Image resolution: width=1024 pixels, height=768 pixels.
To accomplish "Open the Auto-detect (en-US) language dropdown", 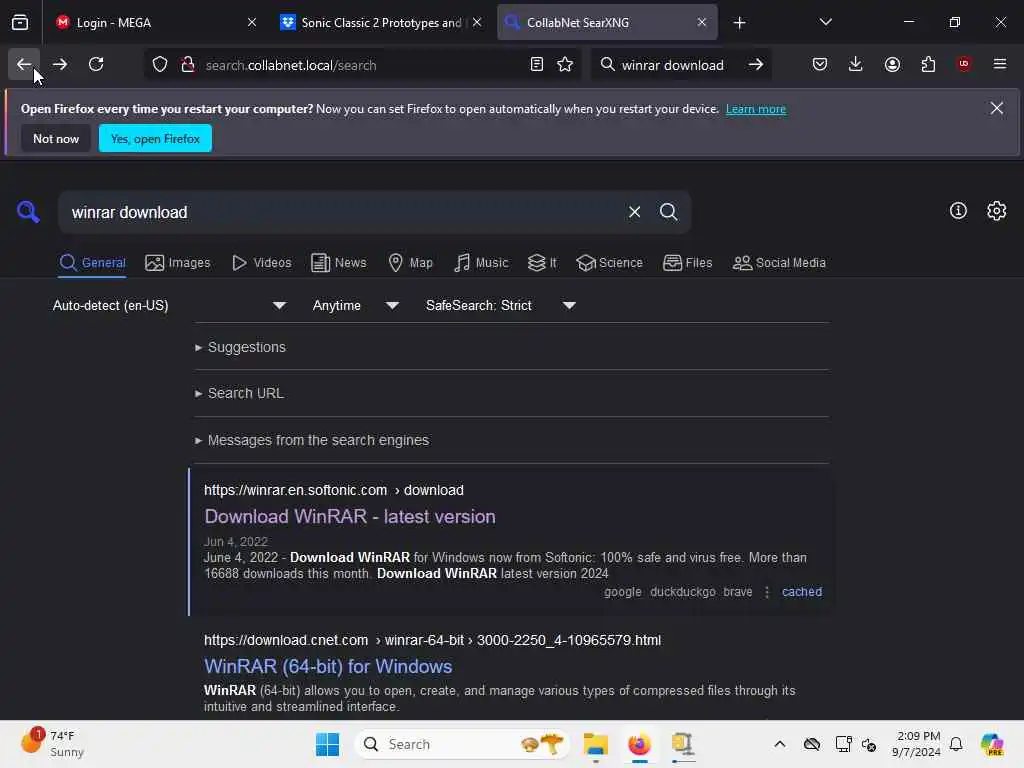I will (x=169, y=306).
